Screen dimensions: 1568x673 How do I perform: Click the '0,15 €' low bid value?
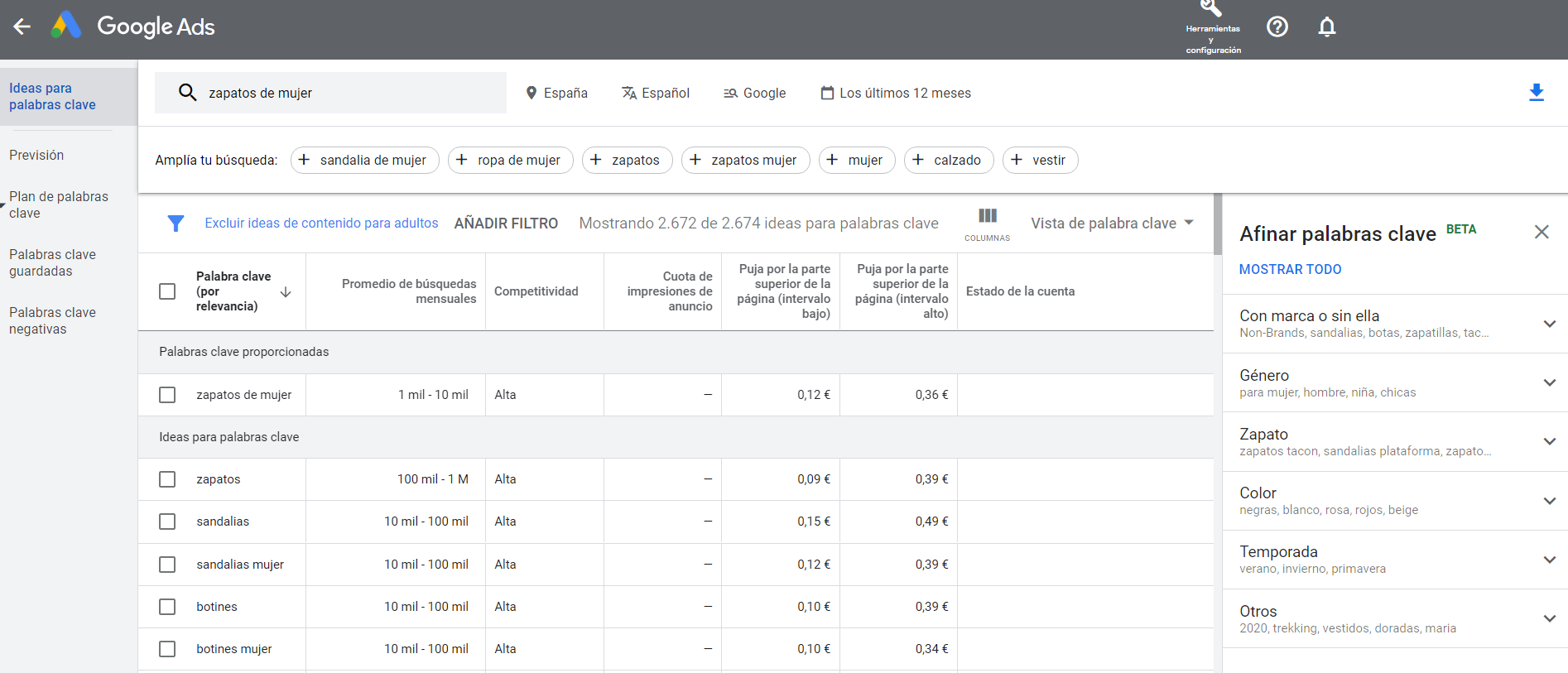tap(814, 522)
